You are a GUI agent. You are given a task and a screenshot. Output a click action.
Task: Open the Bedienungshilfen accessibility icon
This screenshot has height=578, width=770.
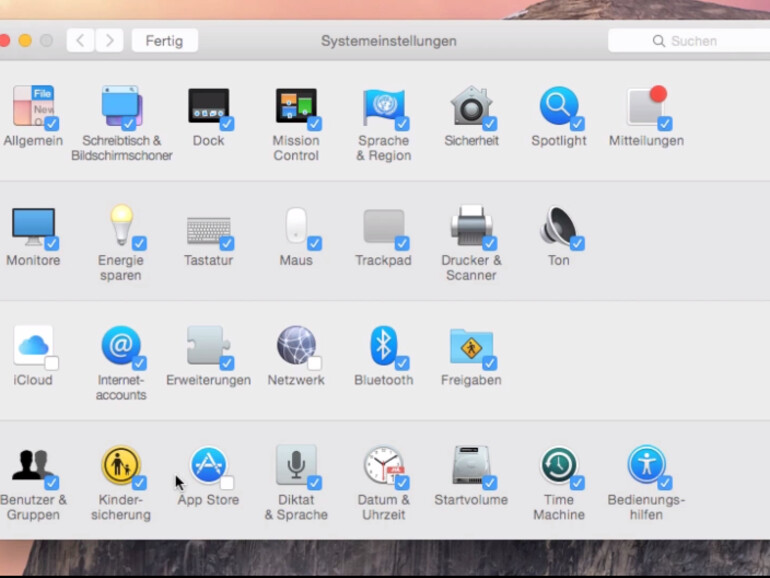coord(646,465)
